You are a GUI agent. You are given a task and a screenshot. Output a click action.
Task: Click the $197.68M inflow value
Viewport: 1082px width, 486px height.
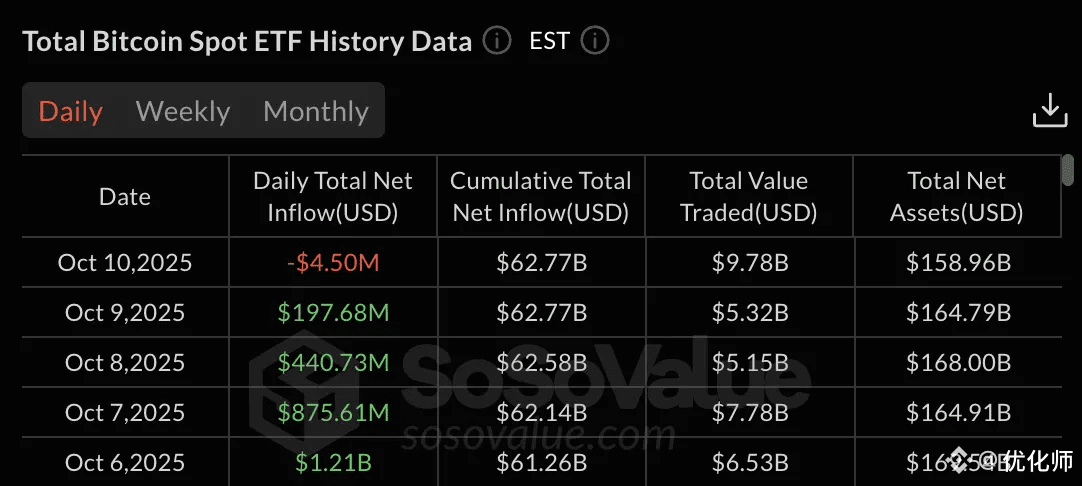point(333,313)
